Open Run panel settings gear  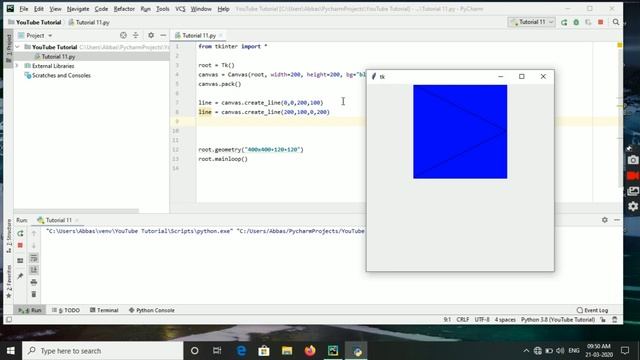[604, 220]
